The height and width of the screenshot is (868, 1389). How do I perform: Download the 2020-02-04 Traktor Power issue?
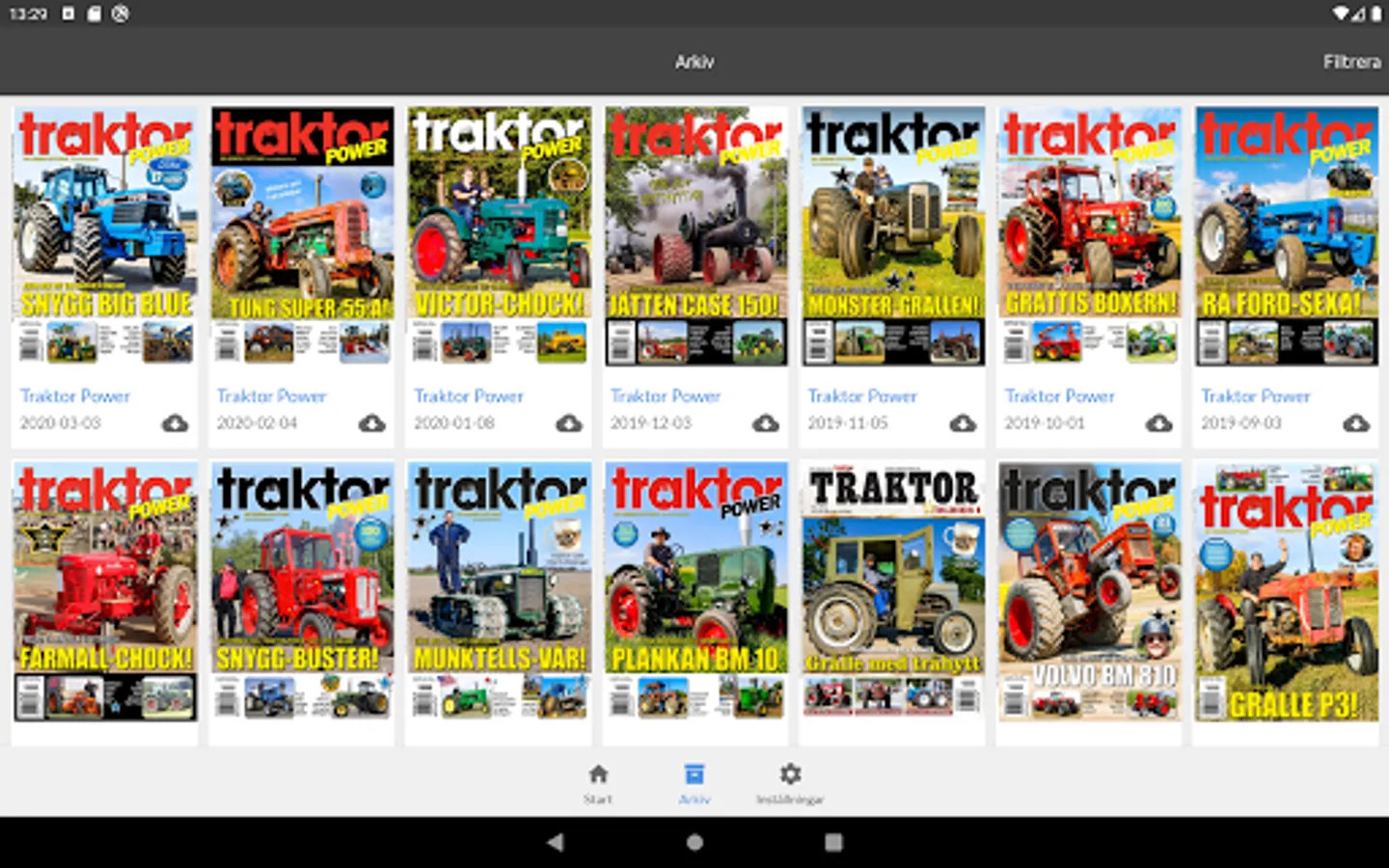[371, 423]
